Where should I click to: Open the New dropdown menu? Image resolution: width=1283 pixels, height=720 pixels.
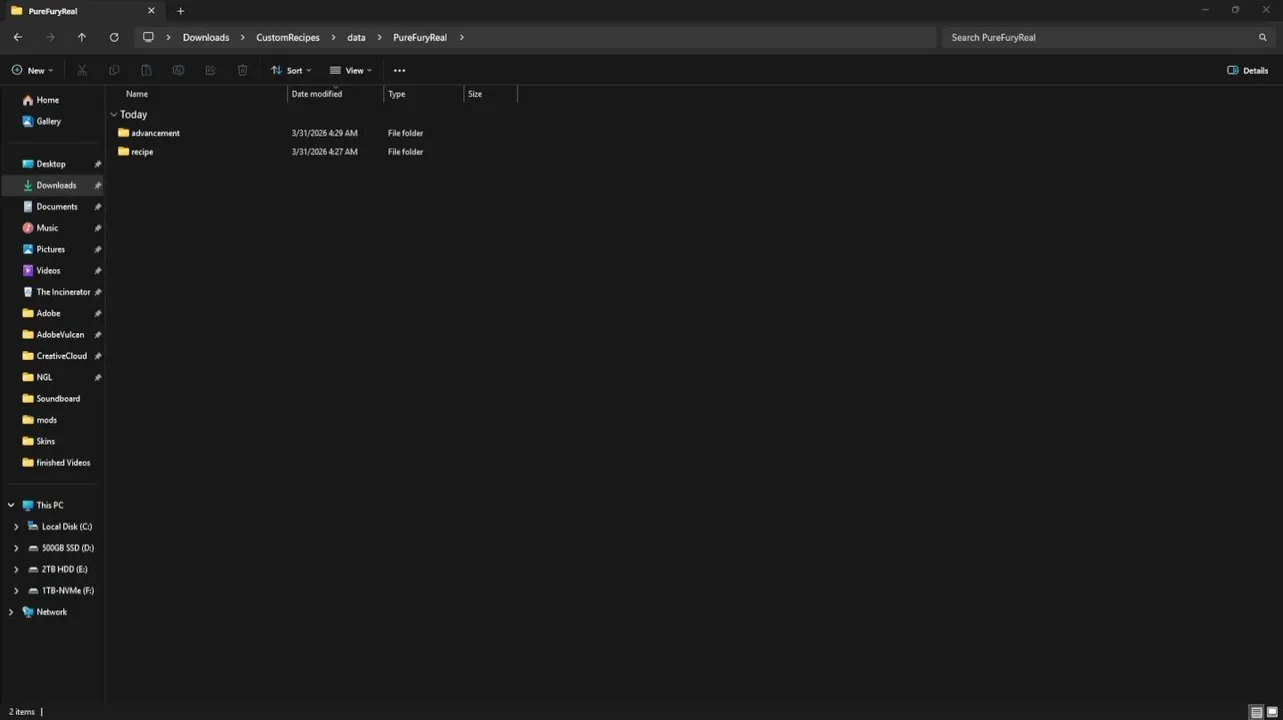tap(32, 70)
